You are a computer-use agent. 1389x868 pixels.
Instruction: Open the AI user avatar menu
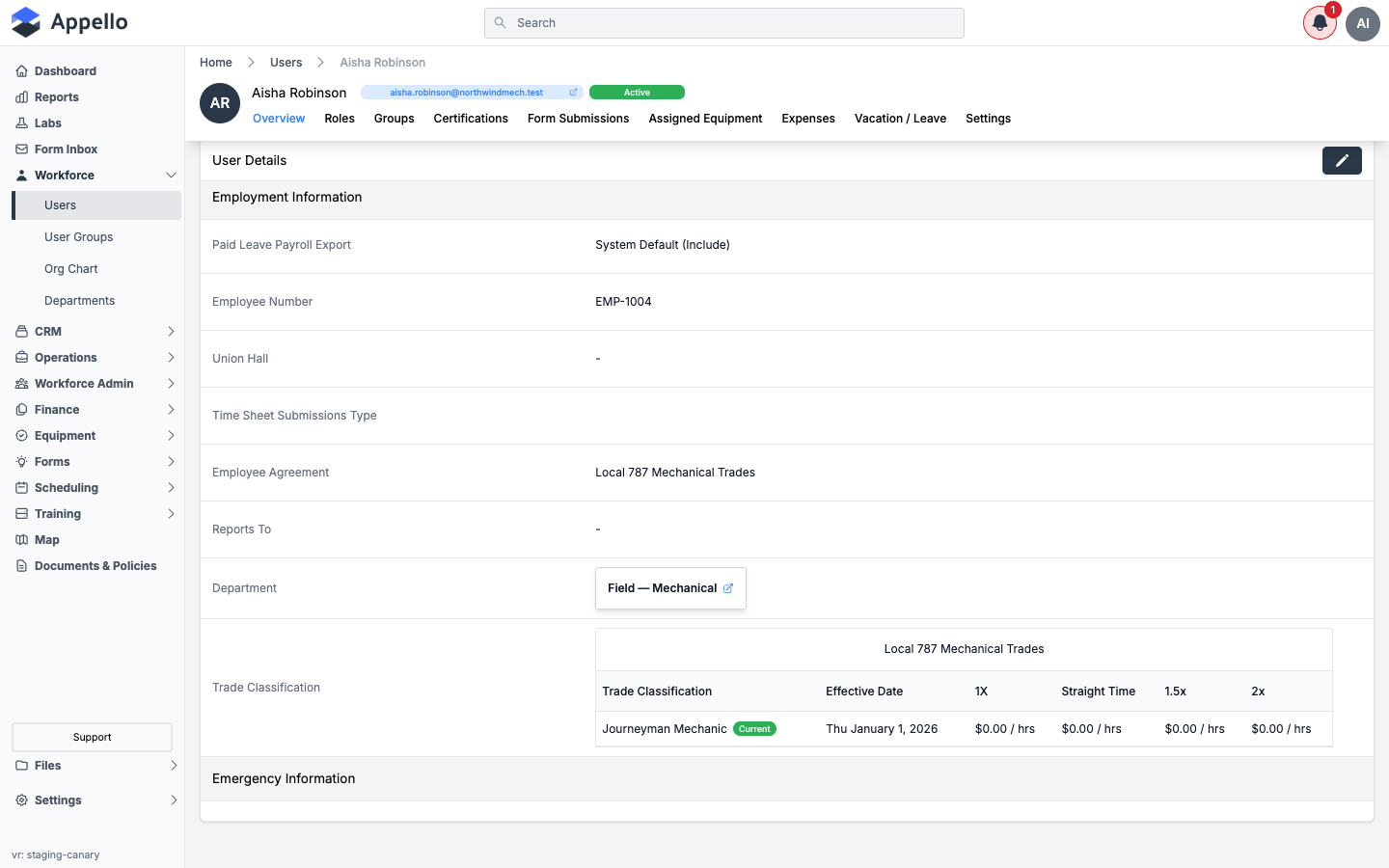pos(1363,23)
